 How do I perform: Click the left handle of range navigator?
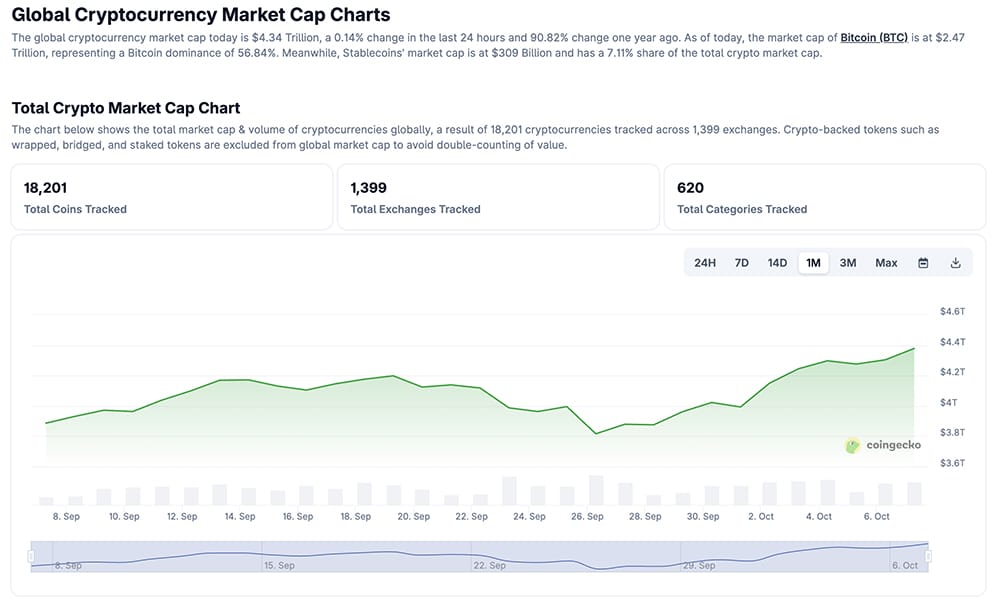[31, 556]
